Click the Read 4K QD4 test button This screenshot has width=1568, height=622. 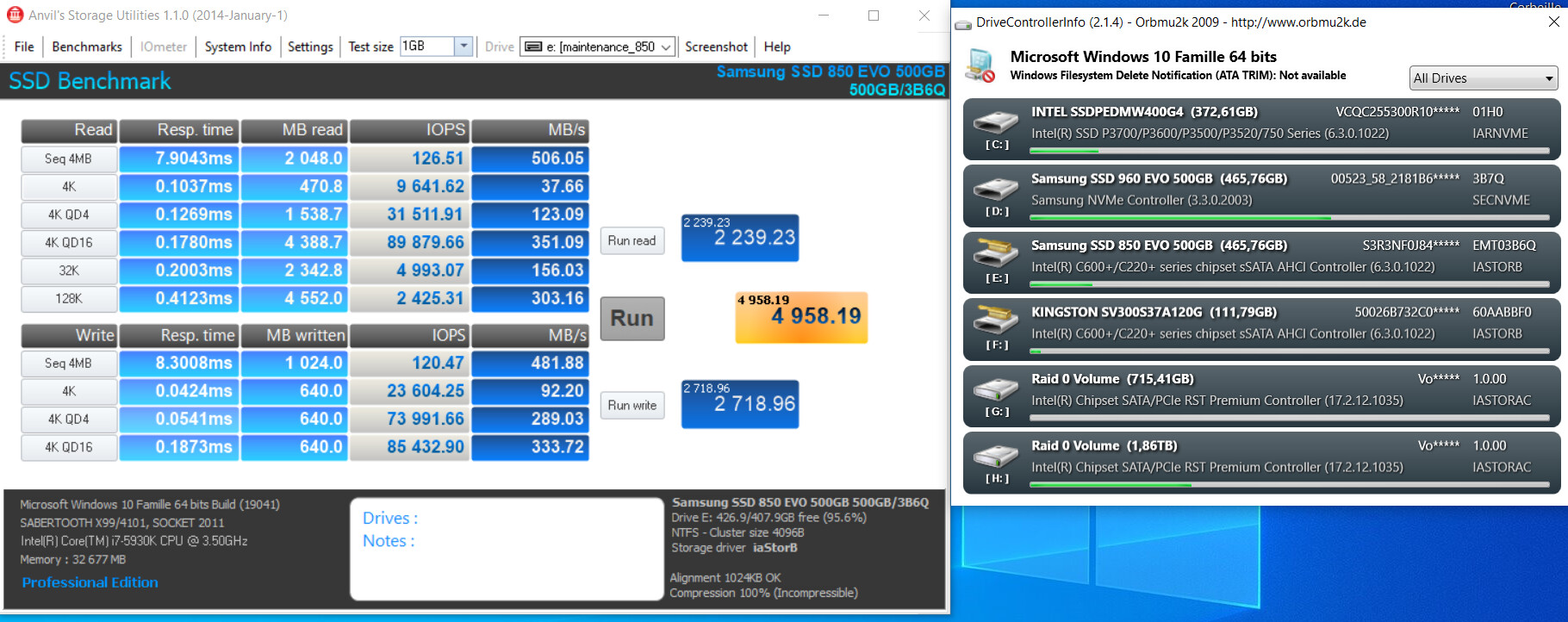point(69,215)
